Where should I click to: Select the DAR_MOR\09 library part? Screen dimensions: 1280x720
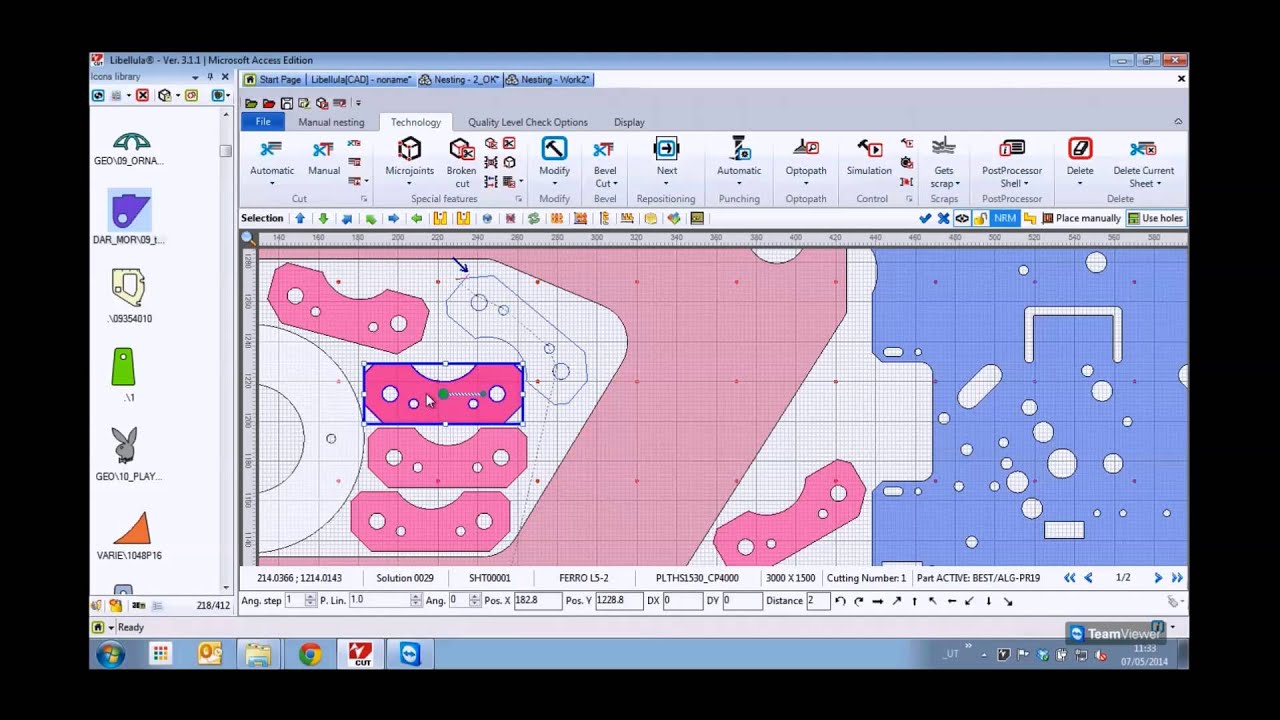point(129,217)
